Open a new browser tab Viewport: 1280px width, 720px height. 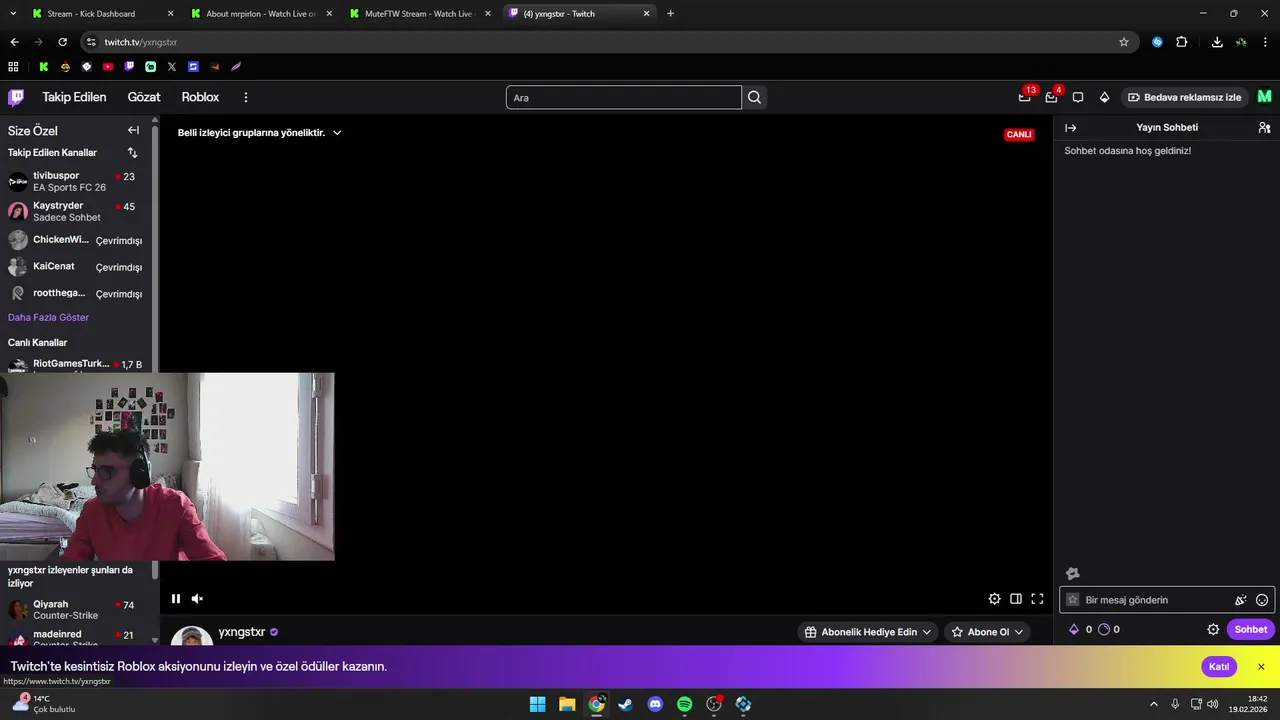pos(670,14)
